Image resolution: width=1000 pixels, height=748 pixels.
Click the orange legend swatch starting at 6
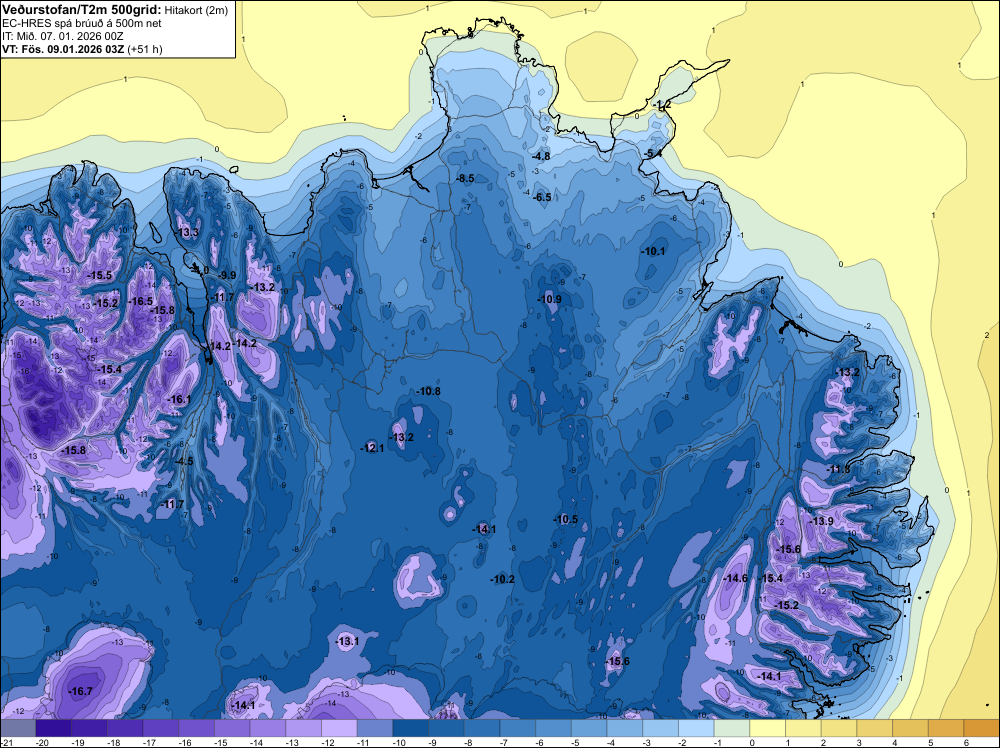click(982, 728)
